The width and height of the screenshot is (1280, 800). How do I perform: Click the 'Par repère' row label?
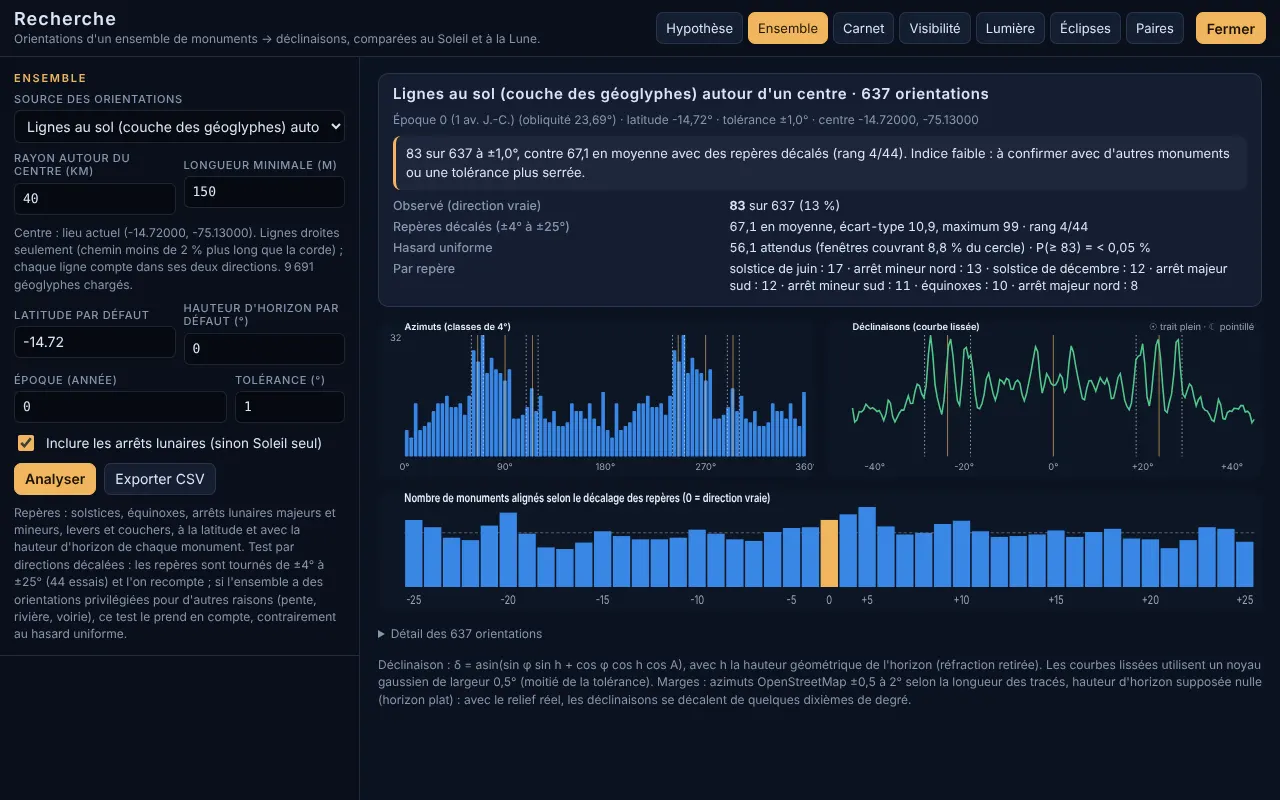tap(423, 269)
